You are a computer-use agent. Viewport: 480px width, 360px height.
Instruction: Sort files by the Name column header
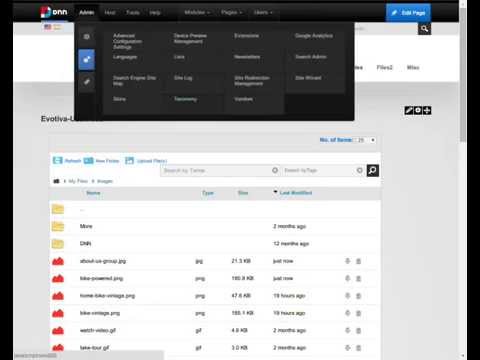[93, 193]
